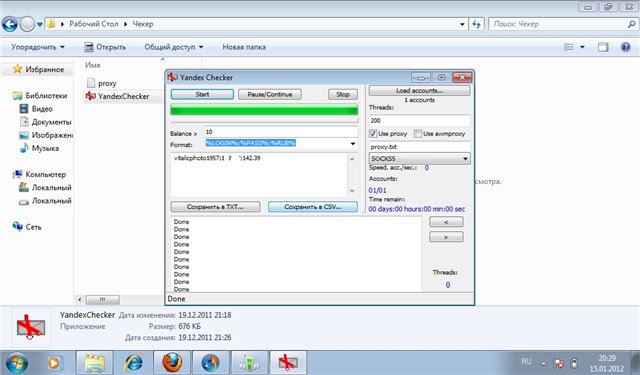Click the proxy.txt file field
Screen dimensions: 640x375
(x=419, y=146)
